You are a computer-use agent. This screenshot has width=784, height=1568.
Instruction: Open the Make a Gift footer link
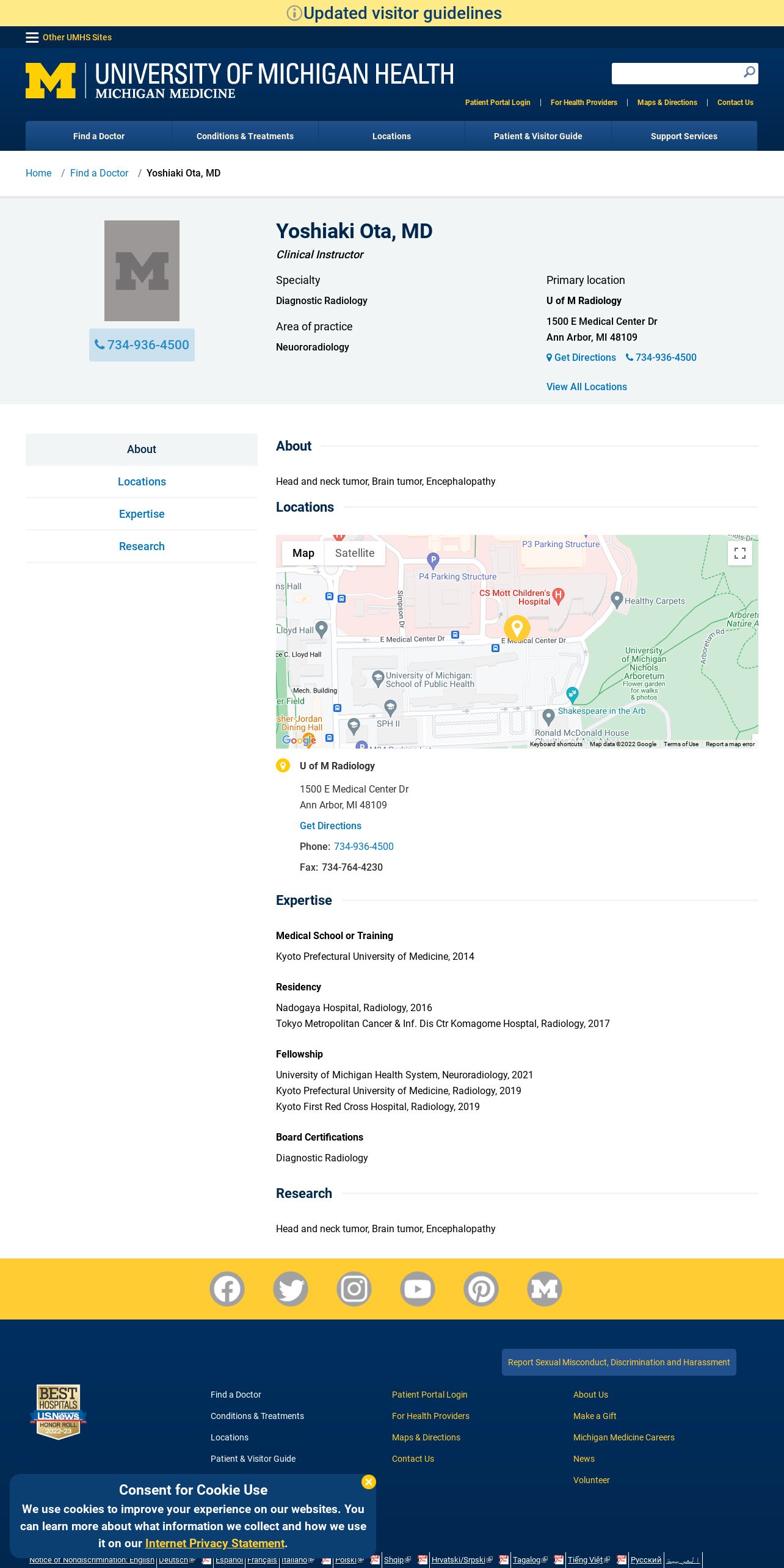click(595, 1416)
